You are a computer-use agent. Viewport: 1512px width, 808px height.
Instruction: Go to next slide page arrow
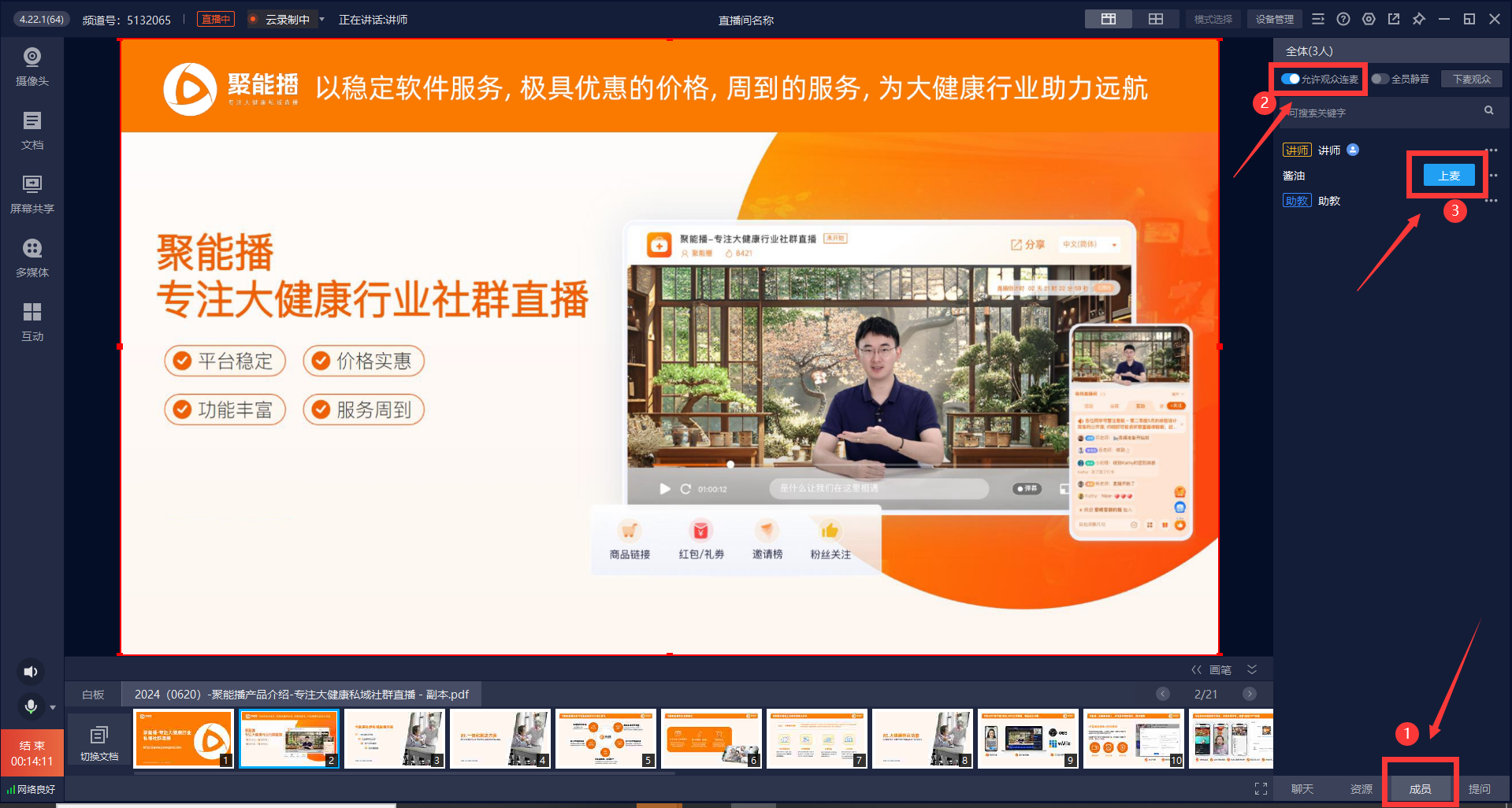[1249, 694]
